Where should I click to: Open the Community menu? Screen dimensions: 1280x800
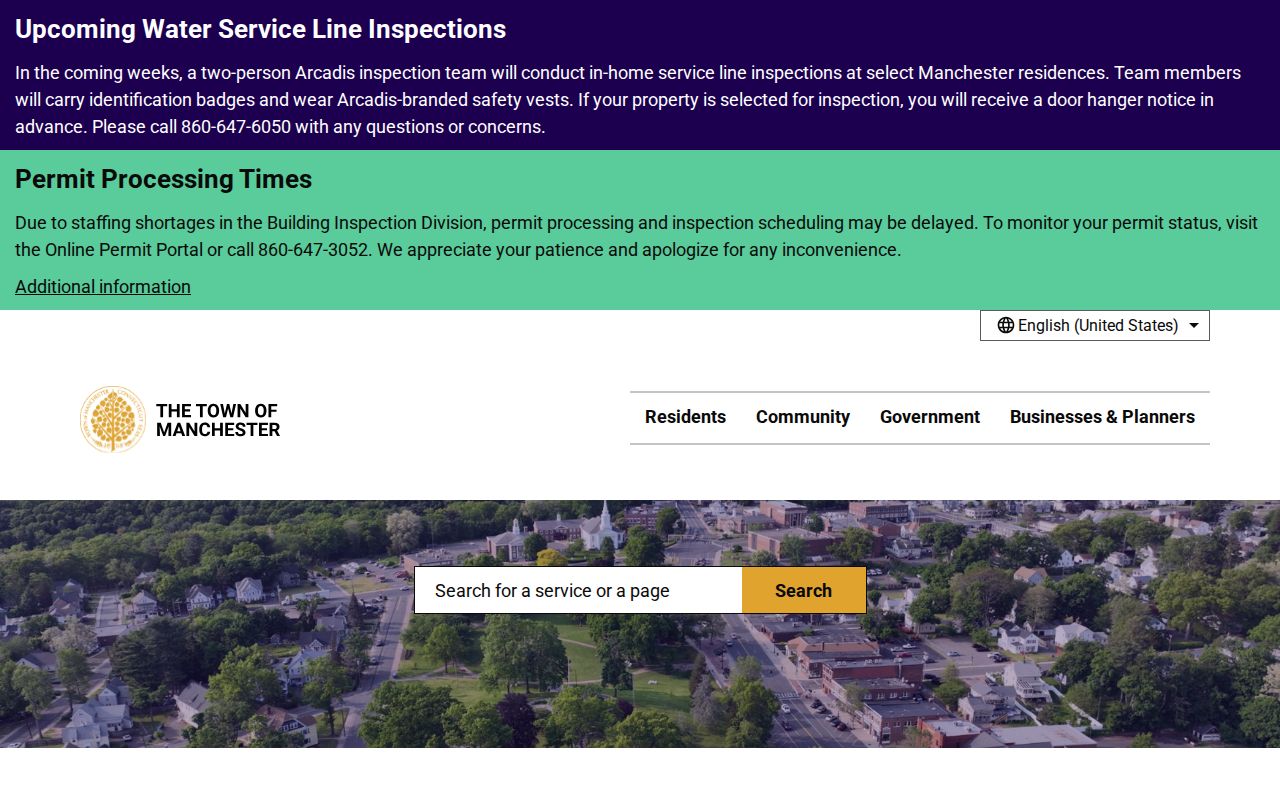pos(803,417)
